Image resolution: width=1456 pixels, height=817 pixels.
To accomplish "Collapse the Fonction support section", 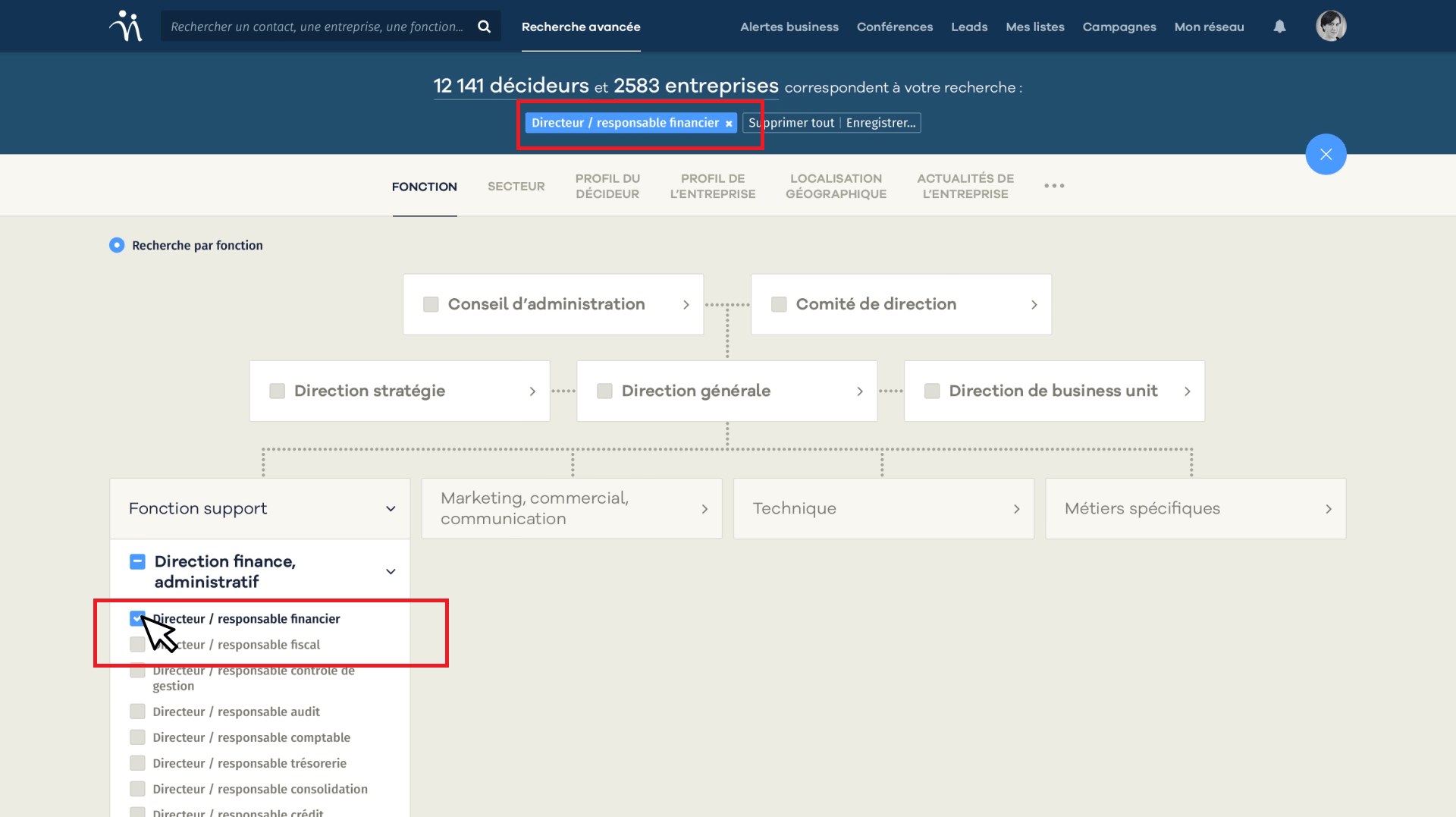I will pos(391,508).
